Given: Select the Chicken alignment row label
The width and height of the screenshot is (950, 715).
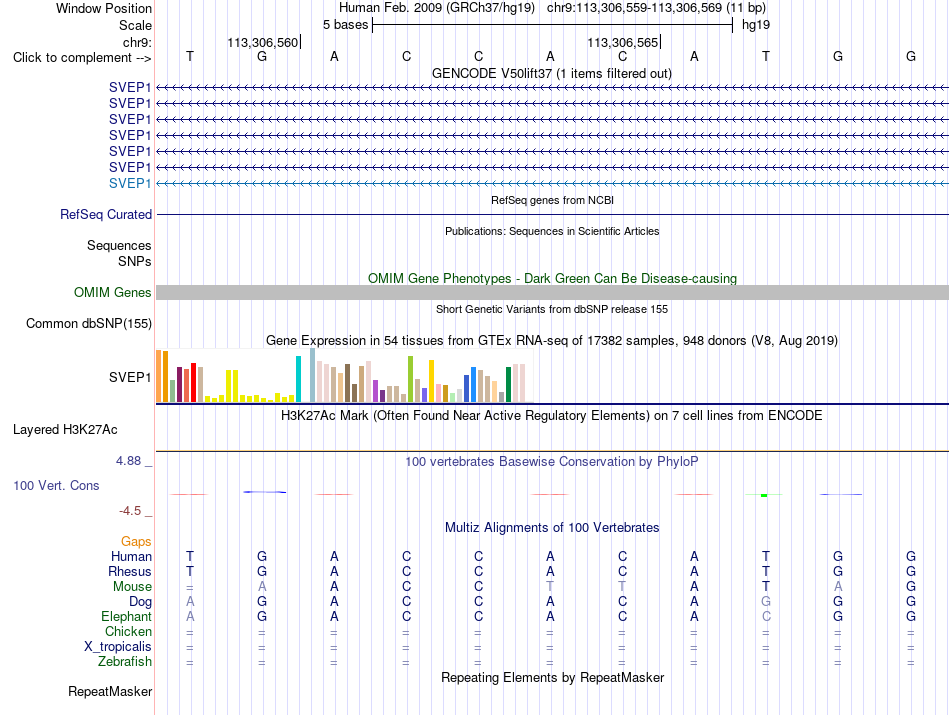Looking at the screenshot, I should coord(128,631).
